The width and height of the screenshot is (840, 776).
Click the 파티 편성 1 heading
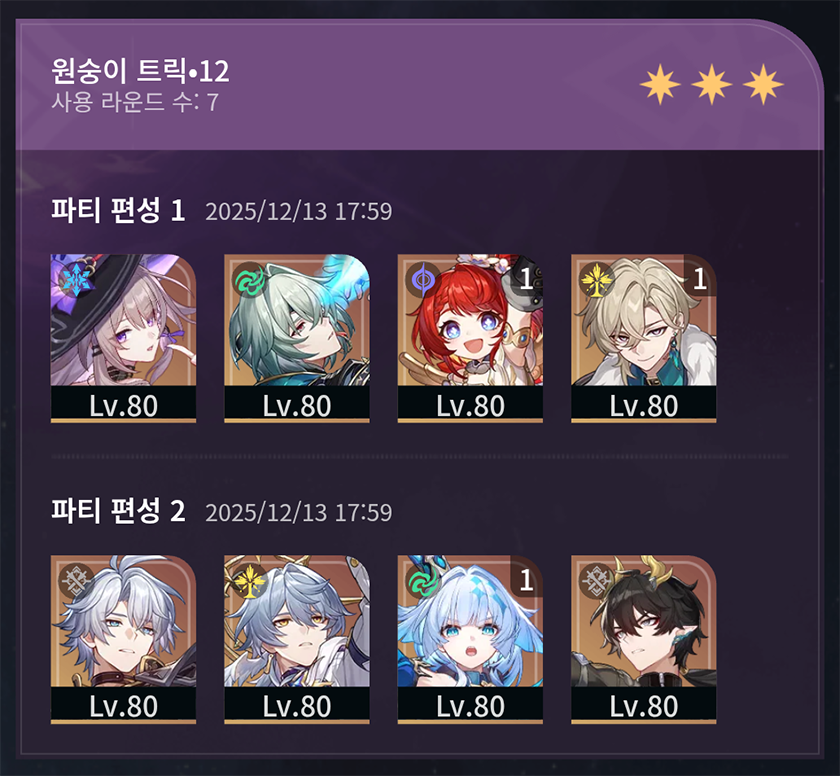[x=118, y=210]
